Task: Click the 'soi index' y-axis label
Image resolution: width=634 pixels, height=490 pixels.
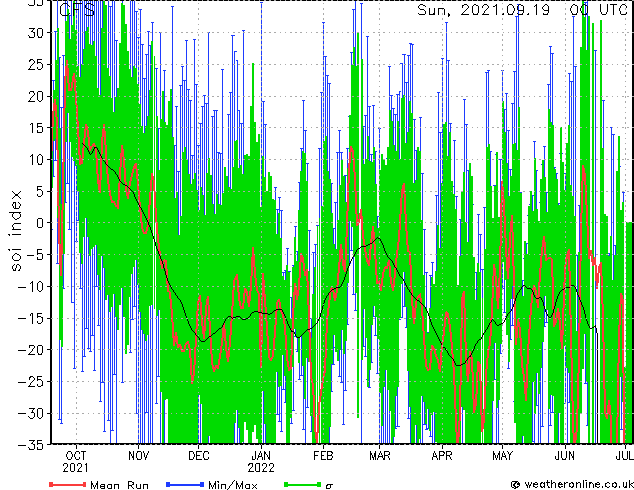Action: (x=16, y=231)
